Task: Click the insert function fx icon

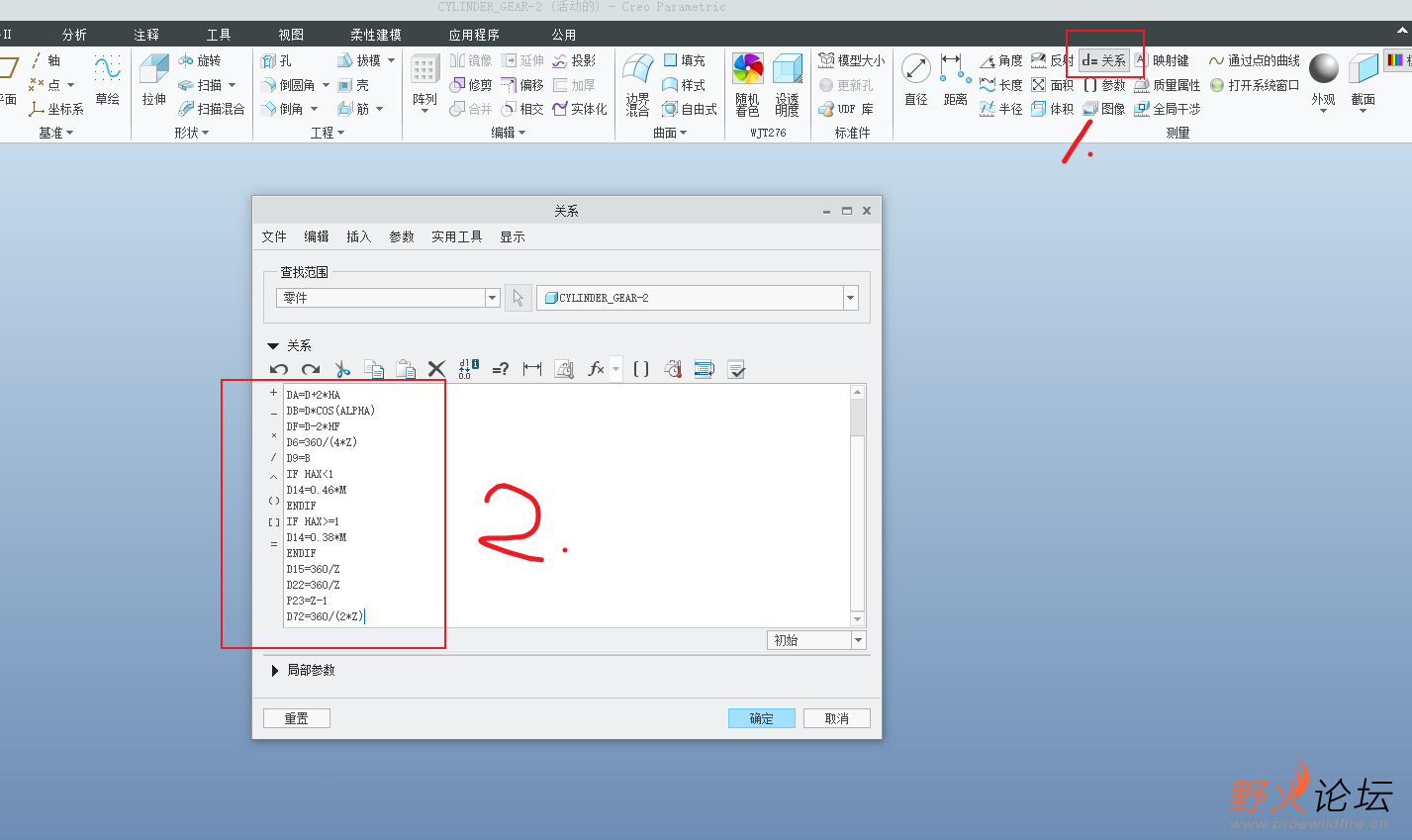Action: point(596,369)
